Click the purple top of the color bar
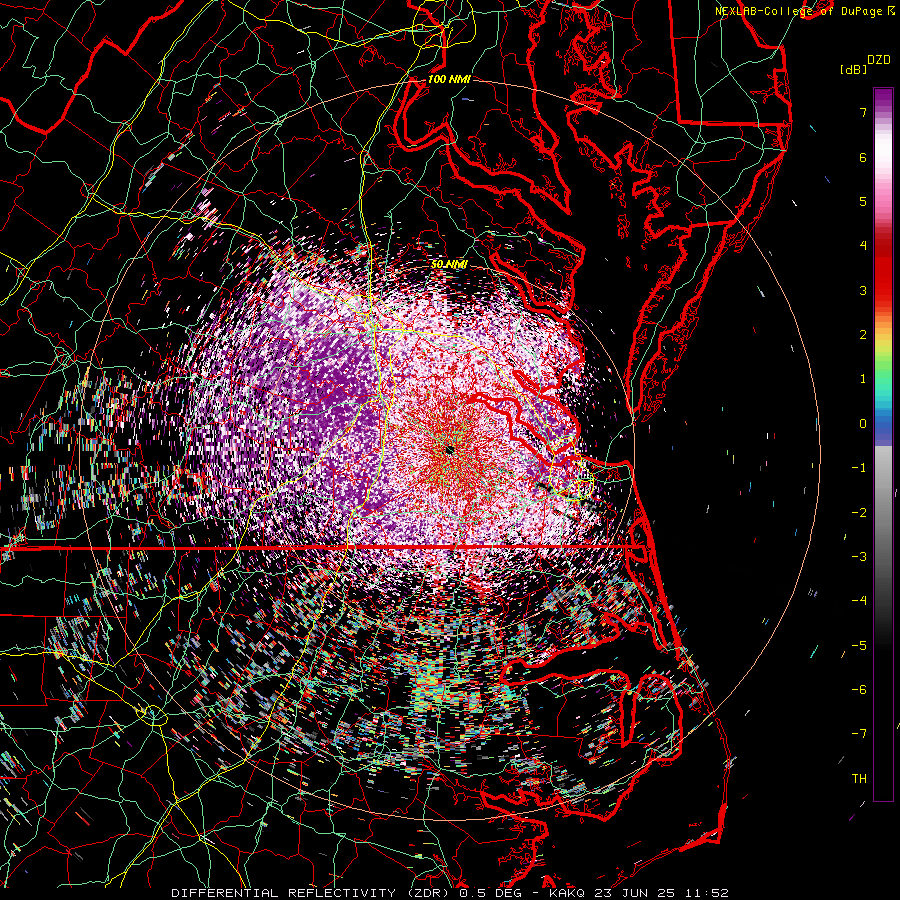This screenshot has width=900, height=900. point(883,99)
